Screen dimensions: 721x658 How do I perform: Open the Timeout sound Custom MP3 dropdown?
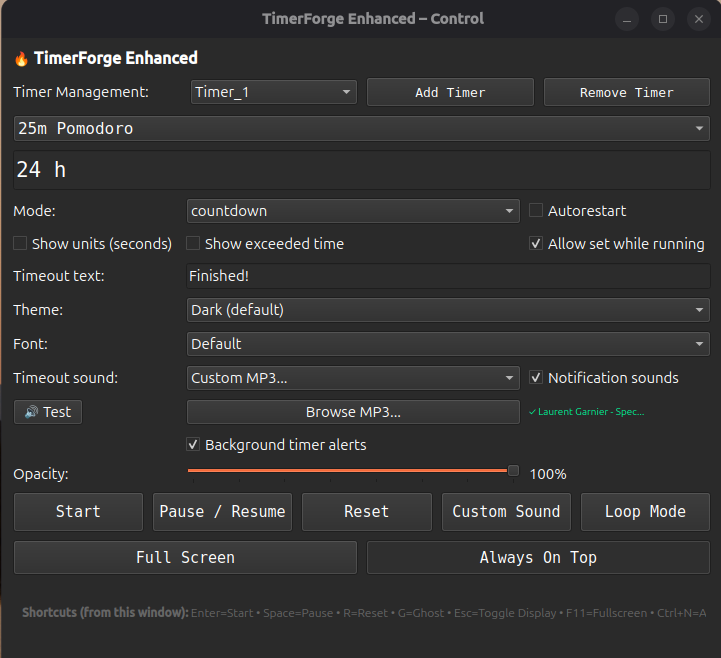(x=352, y=378)
